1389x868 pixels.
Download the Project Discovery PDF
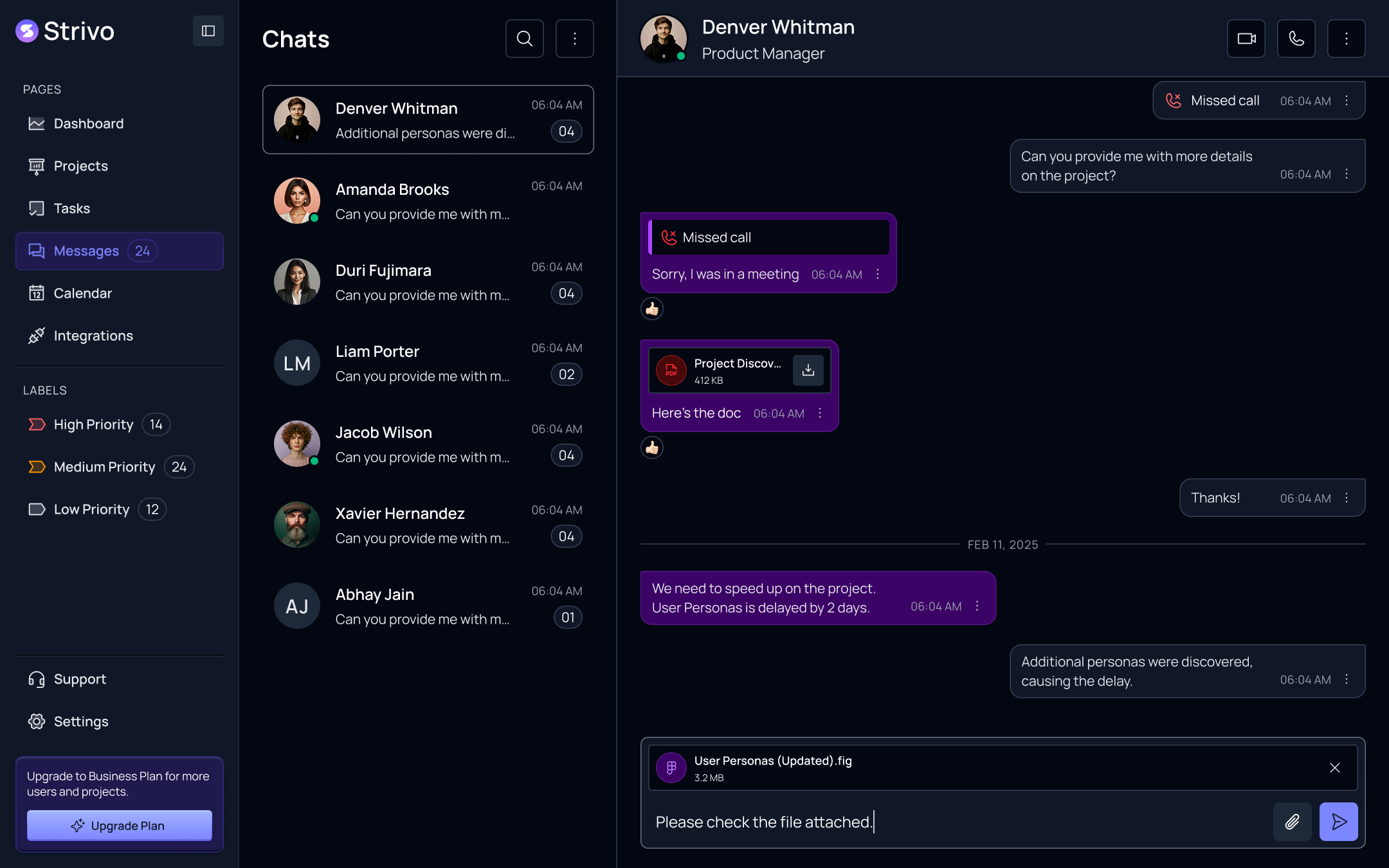(x=808, y=370)
